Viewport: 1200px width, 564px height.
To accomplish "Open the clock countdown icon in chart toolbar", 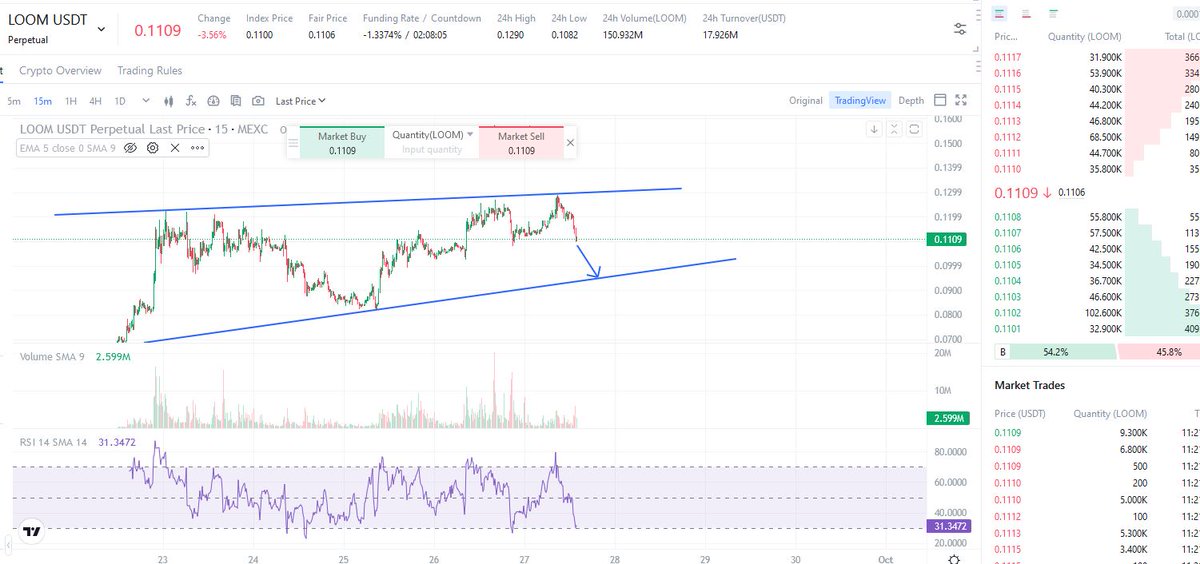I will pos(213,101).
